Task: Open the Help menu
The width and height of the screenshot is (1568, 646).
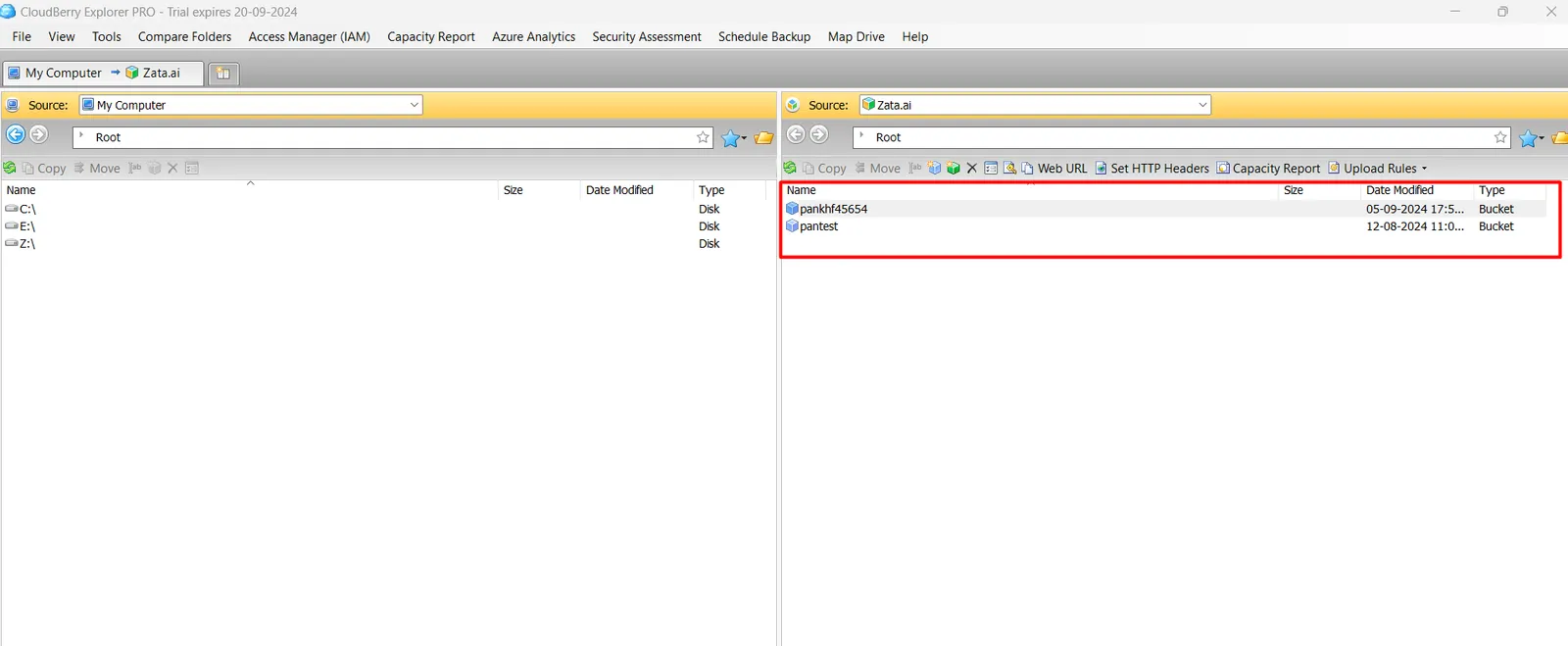Action: [915, 36]
